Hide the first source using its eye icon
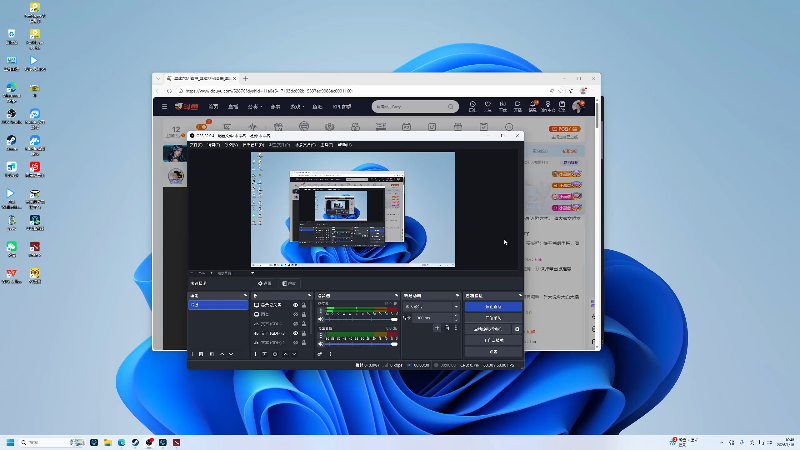800x450 pixels. [295, 305]
